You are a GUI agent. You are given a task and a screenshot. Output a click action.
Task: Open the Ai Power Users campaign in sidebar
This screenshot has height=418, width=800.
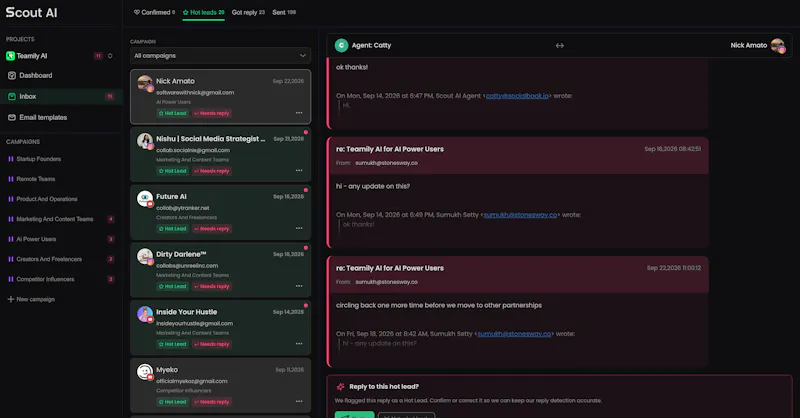click(x=36, y=239)
